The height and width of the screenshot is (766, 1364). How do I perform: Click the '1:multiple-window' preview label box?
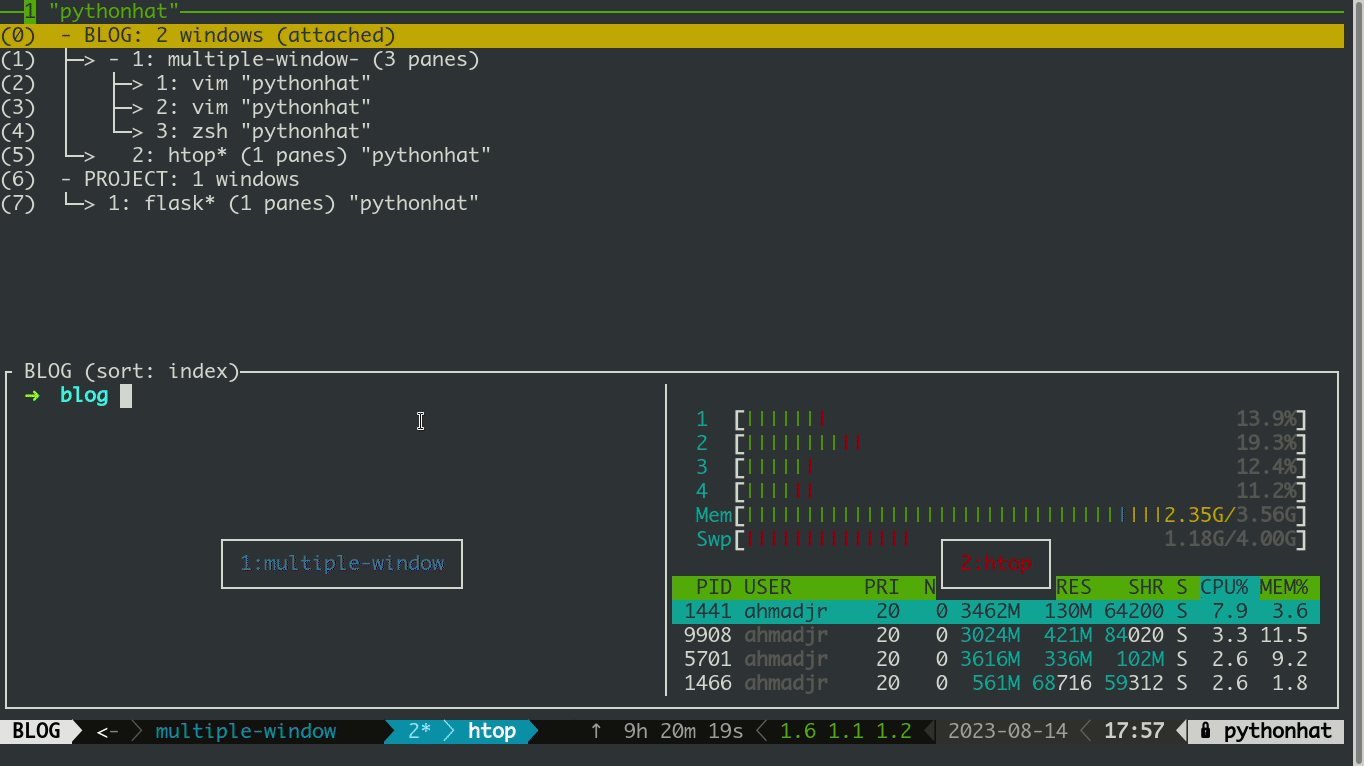pos(342,564)
